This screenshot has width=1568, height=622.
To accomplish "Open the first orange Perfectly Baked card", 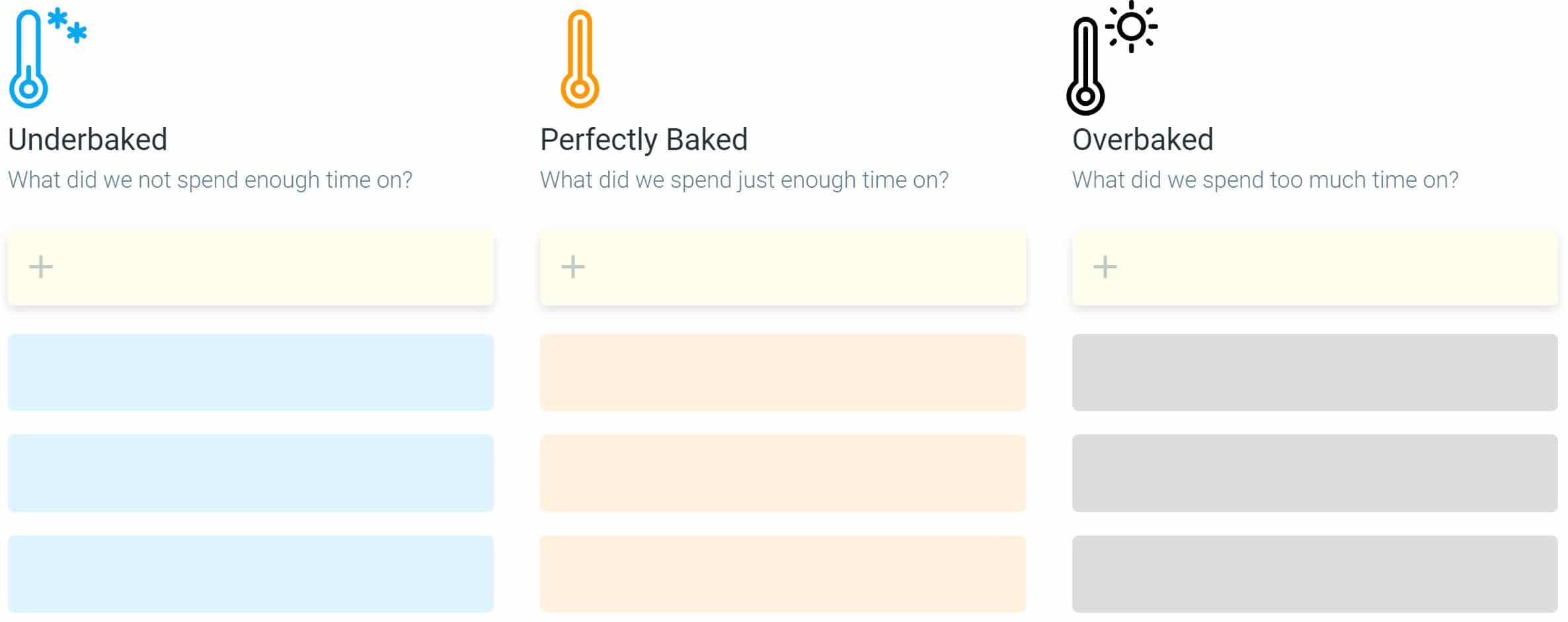I will click(x=783, y=372).
